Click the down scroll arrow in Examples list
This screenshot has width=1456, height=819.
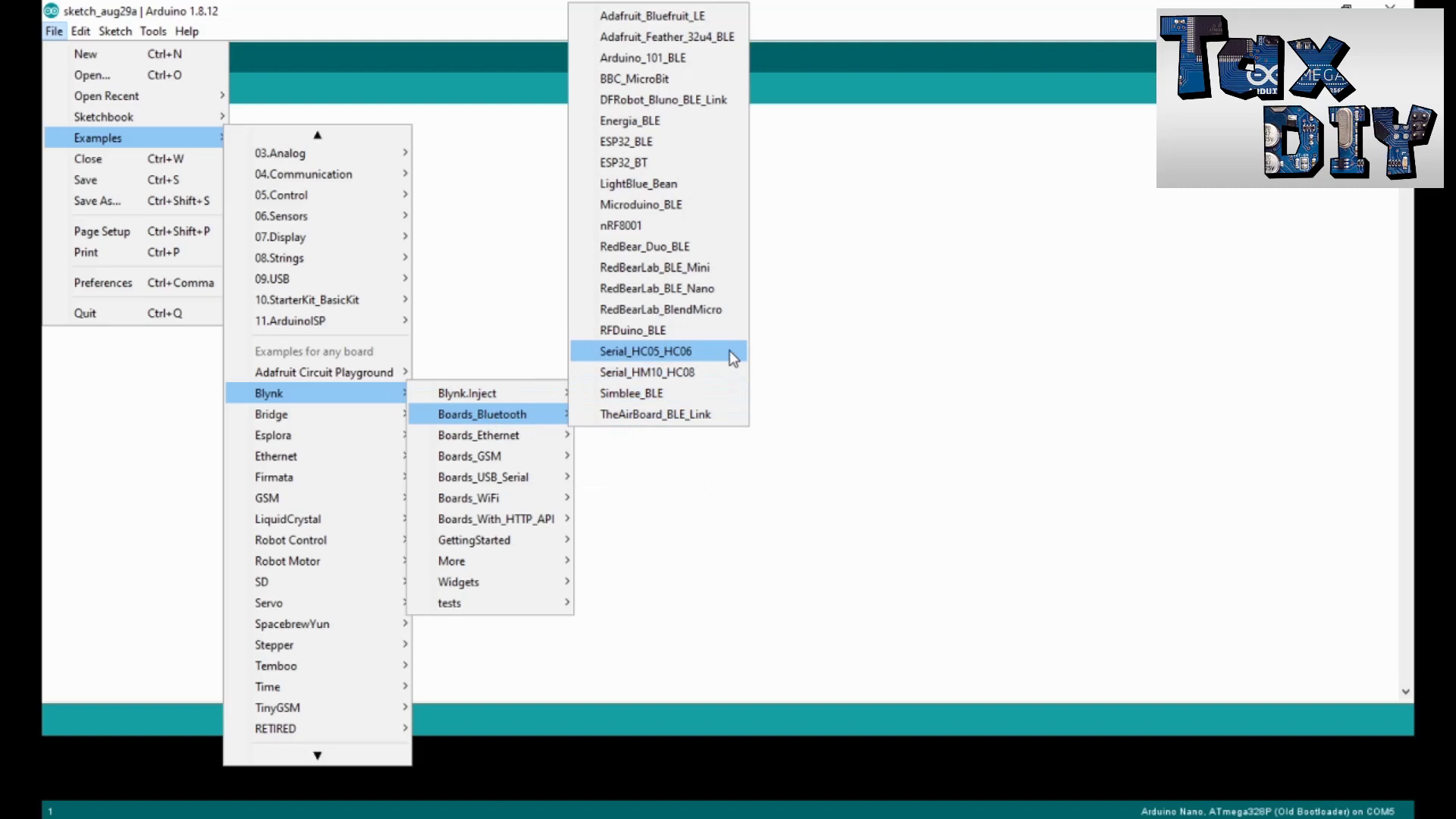click(x=318, y=755)
